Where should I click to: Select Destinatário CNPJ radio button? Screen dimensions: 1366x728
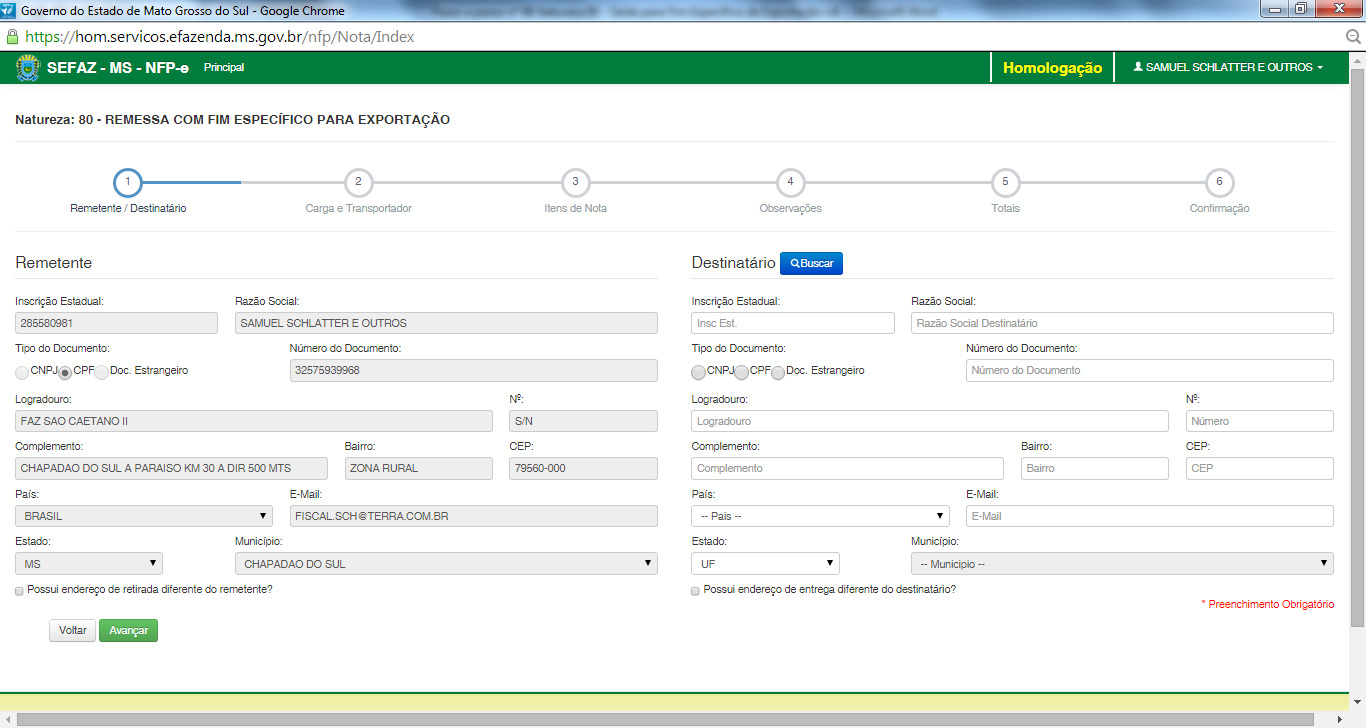point(698,372)
